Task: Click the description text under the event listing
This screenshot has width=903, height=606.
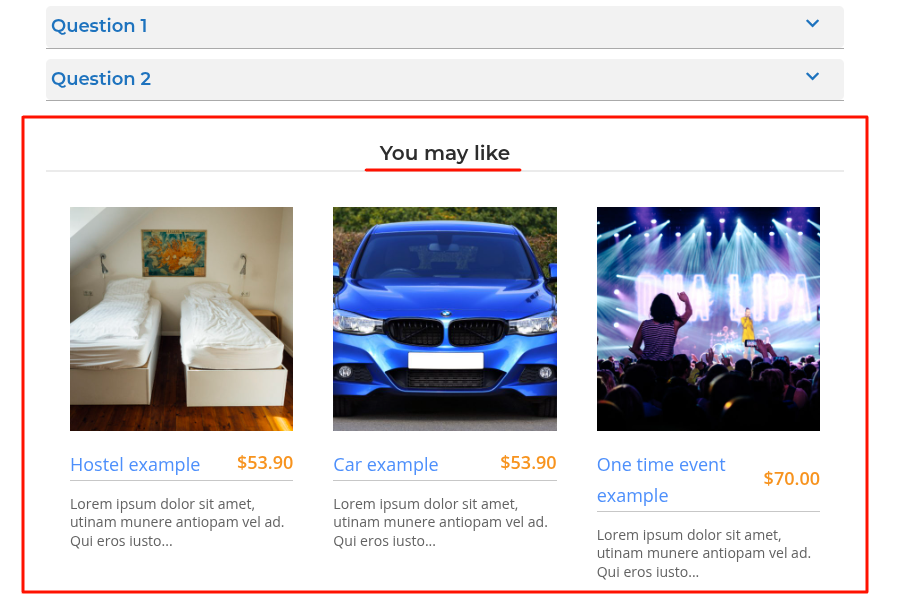Action: 703,553
